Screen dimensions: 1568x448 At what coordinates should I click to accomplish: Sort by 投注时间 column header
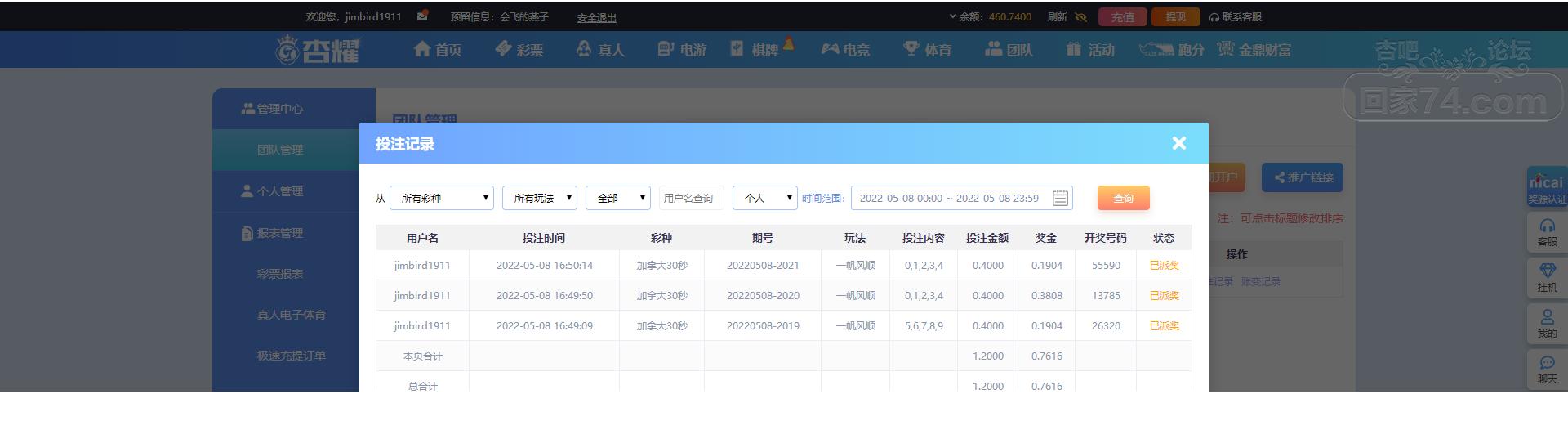pos(544,238)
